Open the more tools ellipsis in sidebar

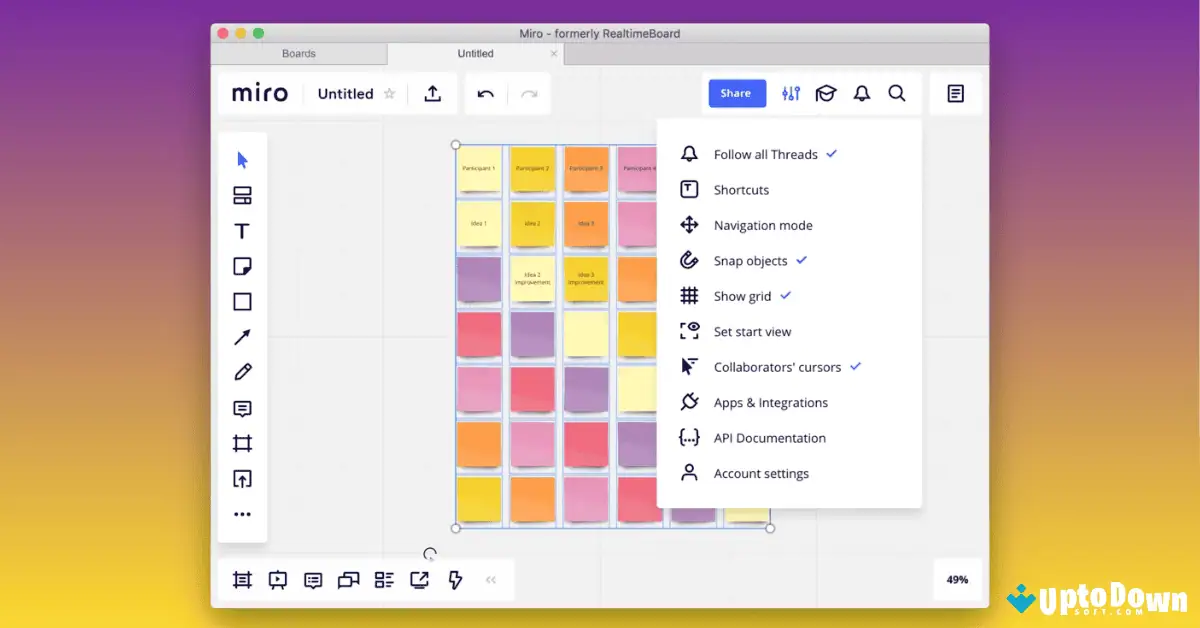click(242, 514)
